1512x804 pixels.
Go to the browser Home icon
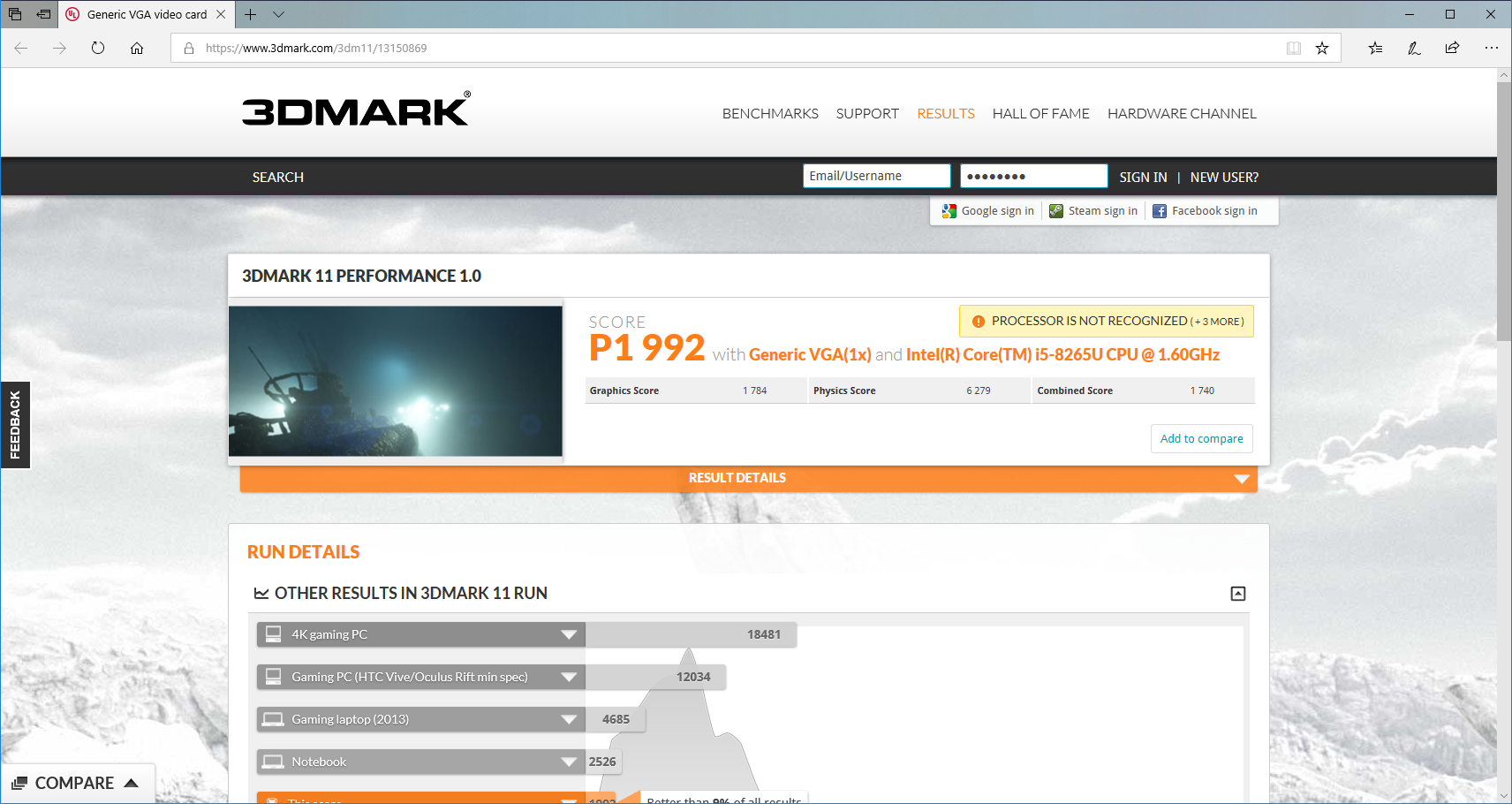[137, 48]
